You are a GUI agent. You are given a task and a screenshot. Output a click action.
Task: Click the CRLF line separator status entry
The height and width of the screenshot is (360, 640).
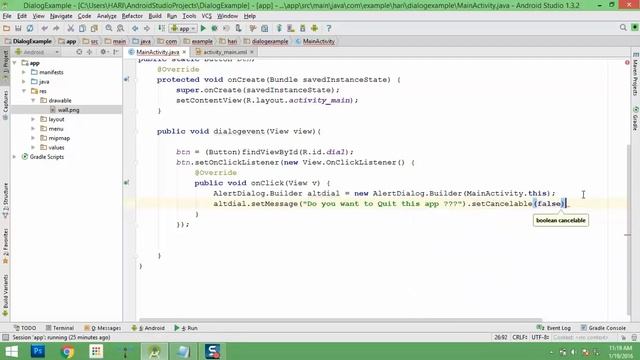(x=520, y=338)
